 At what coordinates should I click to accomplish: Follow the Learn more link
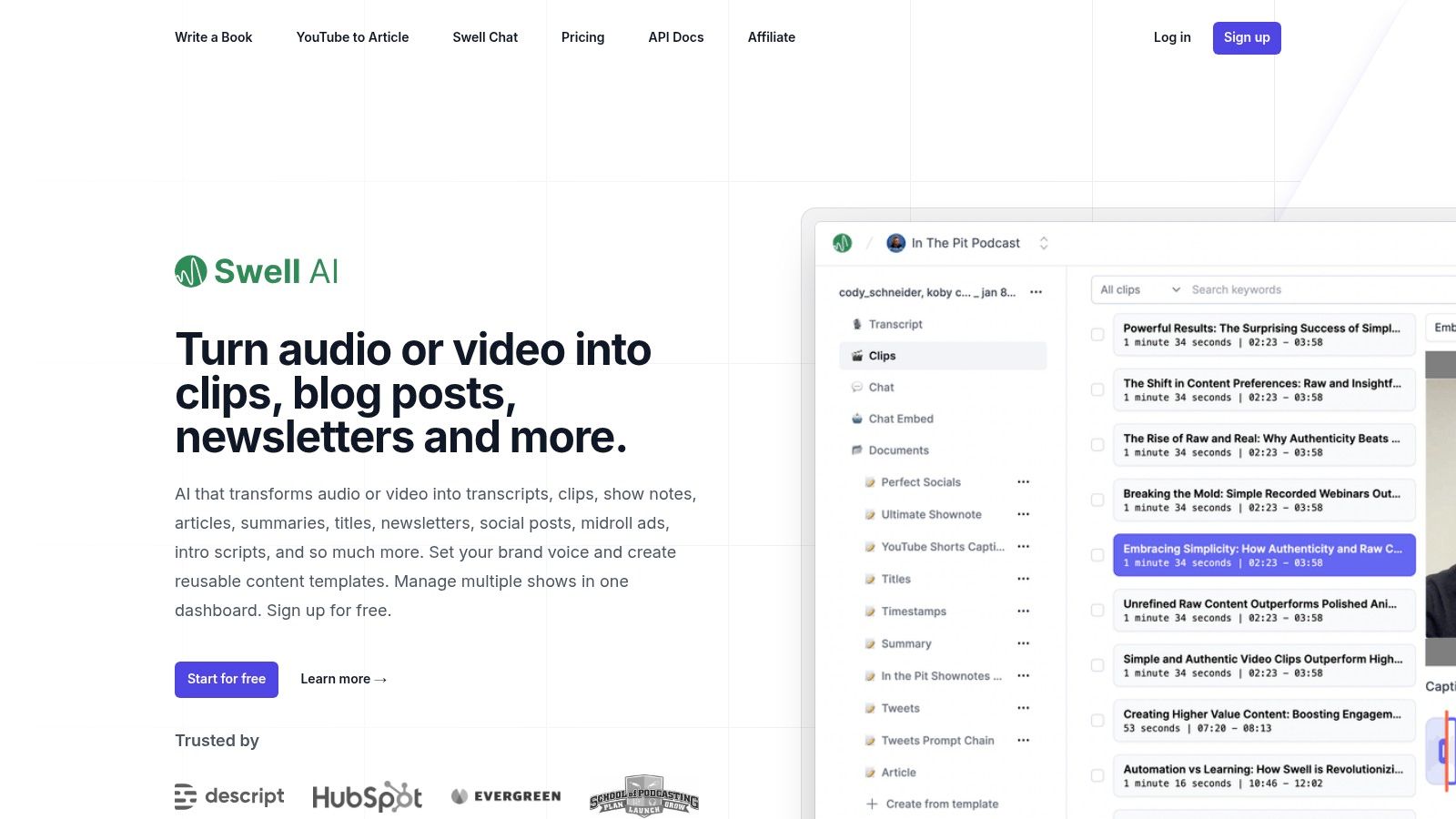click(x=344, y=680)
